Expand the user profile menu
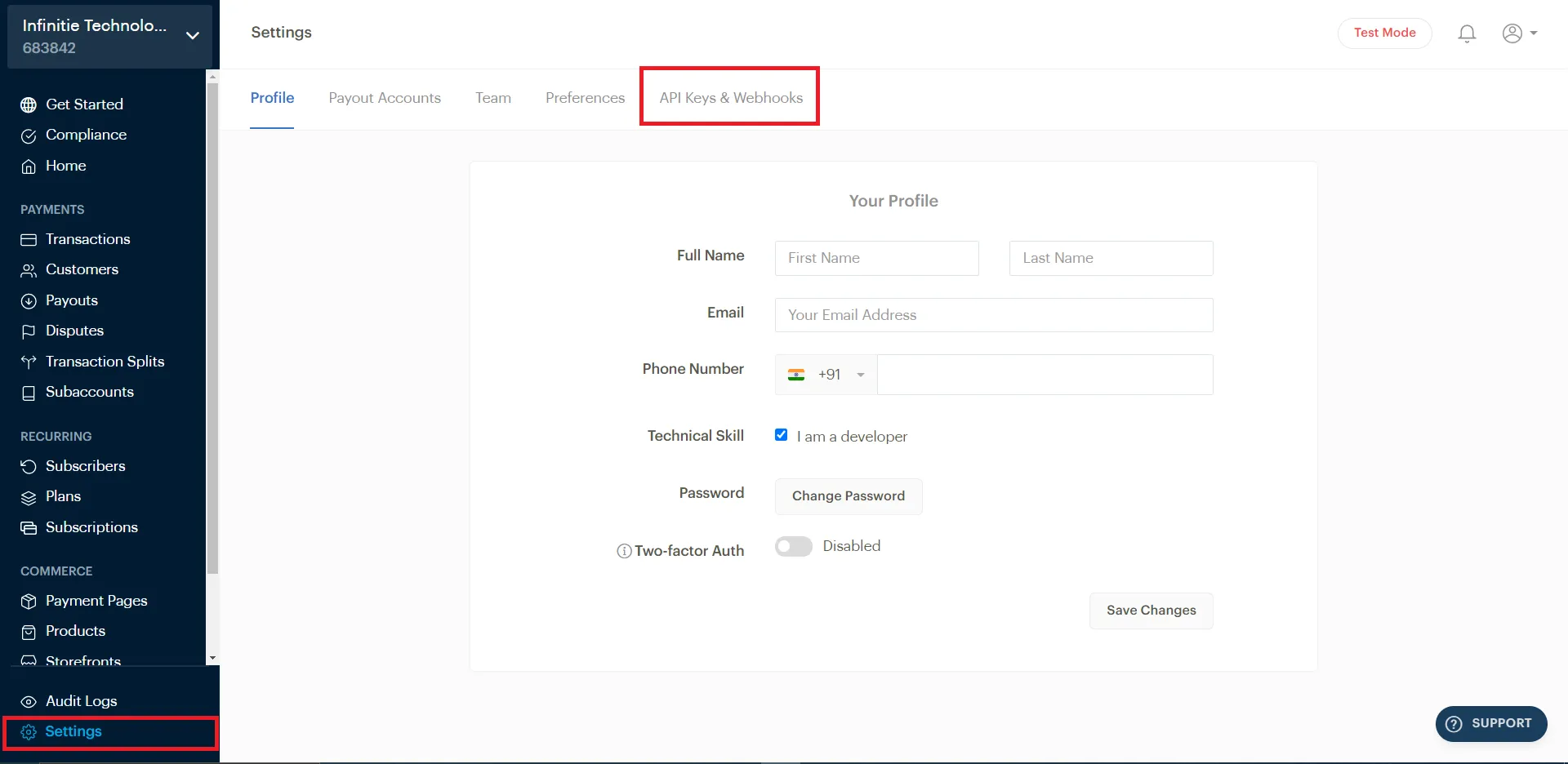This screenshot has width=1568, height=764. [1518, 33]
